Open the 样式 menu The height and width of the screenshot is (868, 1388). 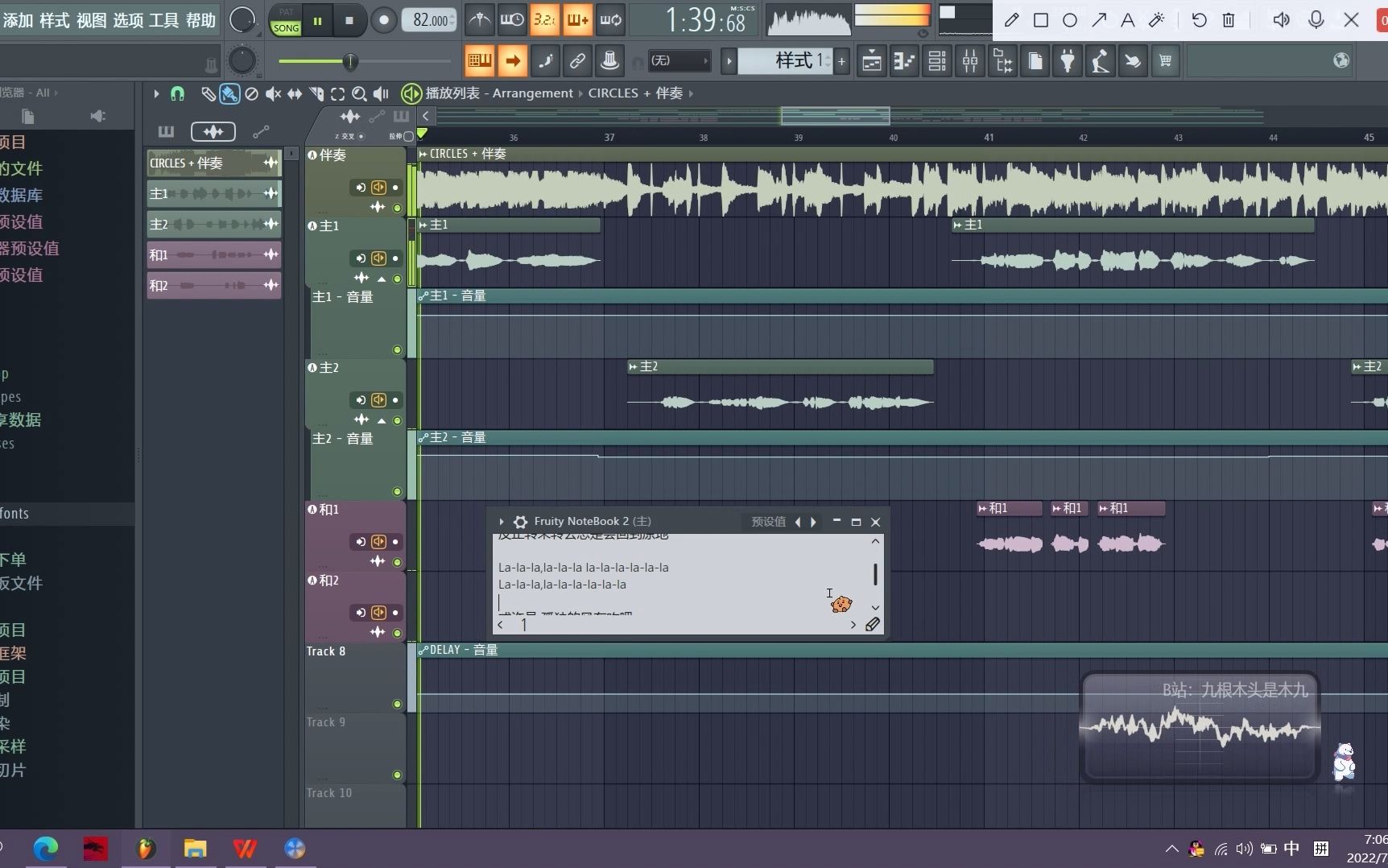click(55, 20)
